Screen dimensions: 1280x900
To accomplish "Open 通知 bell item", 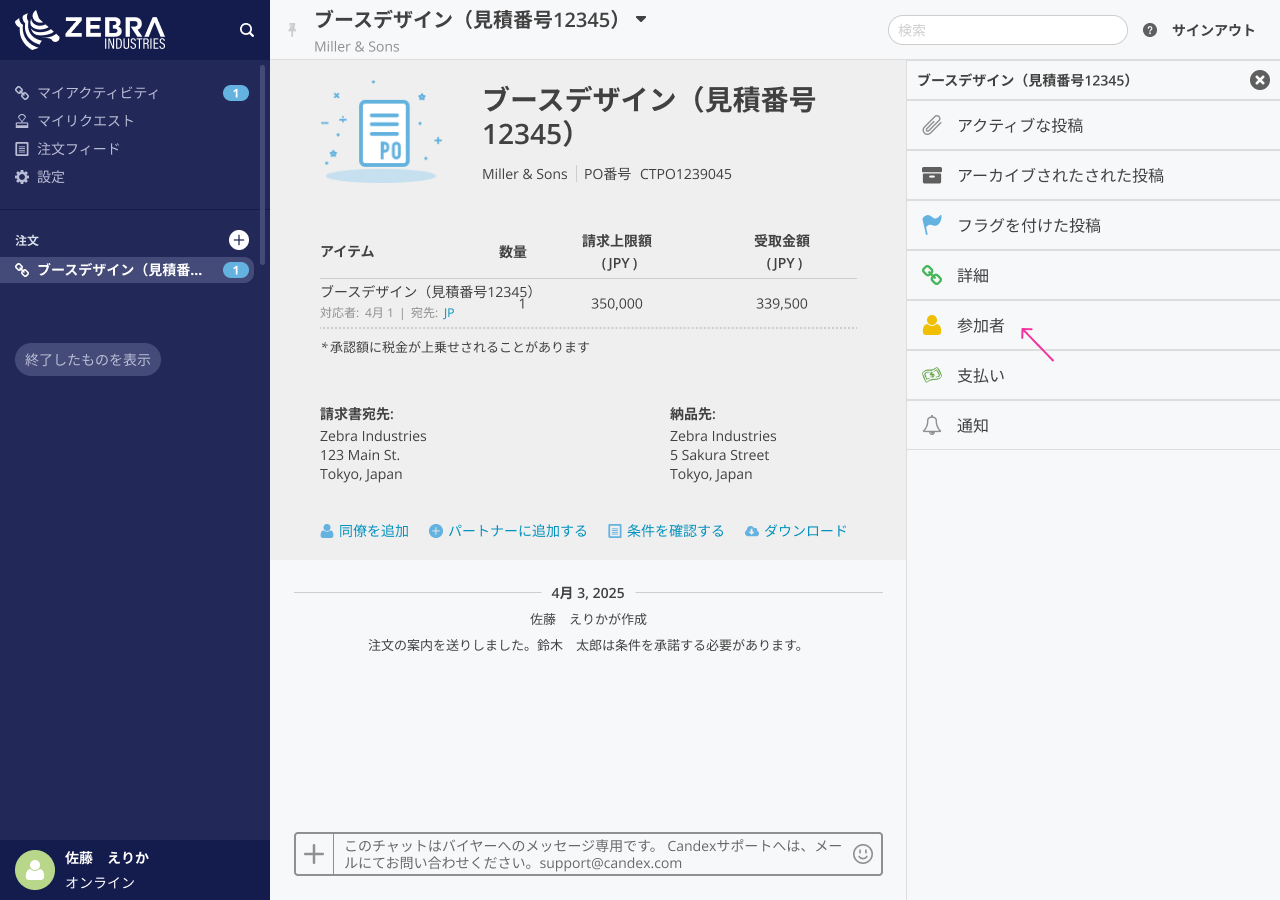I will click(x=972, y=426).
